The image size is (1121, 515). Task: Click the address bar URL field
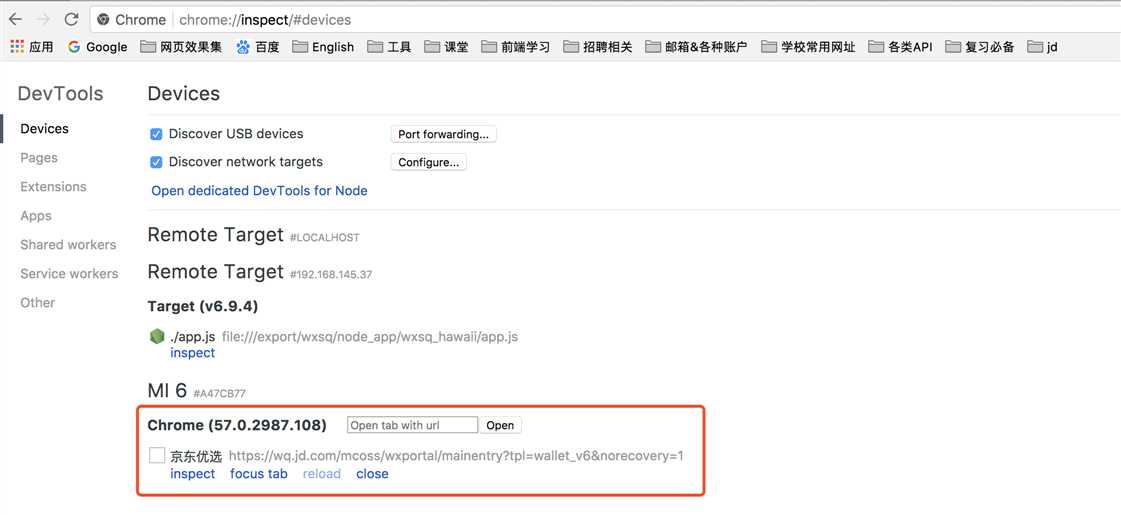coord(605,20)
